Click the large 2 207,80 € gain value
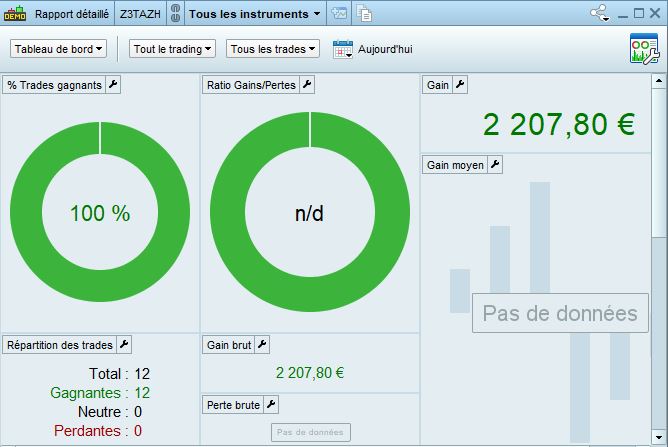 (x=559, y=124)
